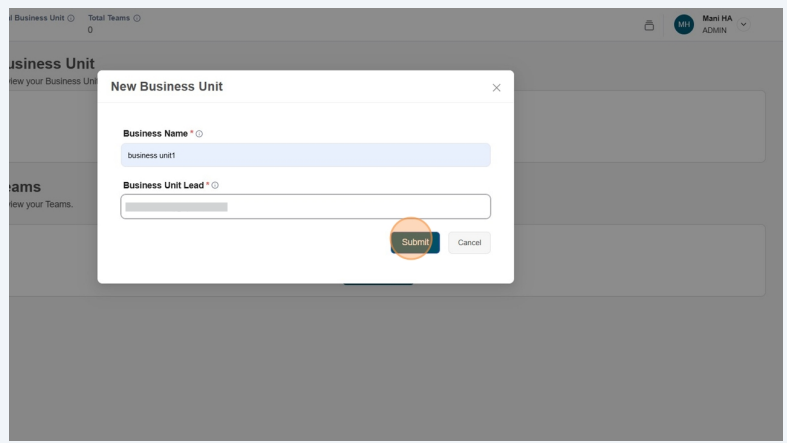Click the Total Teams count value
Screen dimensions: 787x443
(91, 31)
